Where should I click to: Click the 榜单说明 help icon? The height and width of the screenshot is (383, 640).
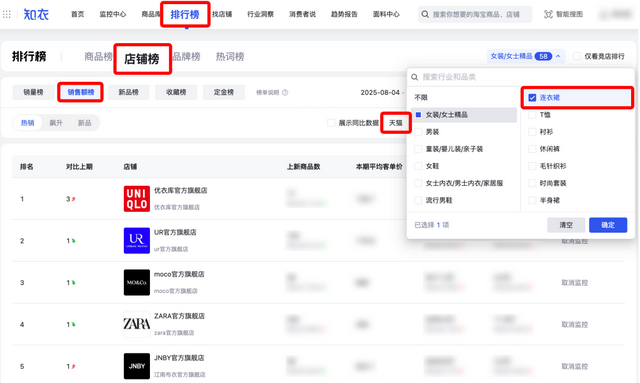coord(285,92)
